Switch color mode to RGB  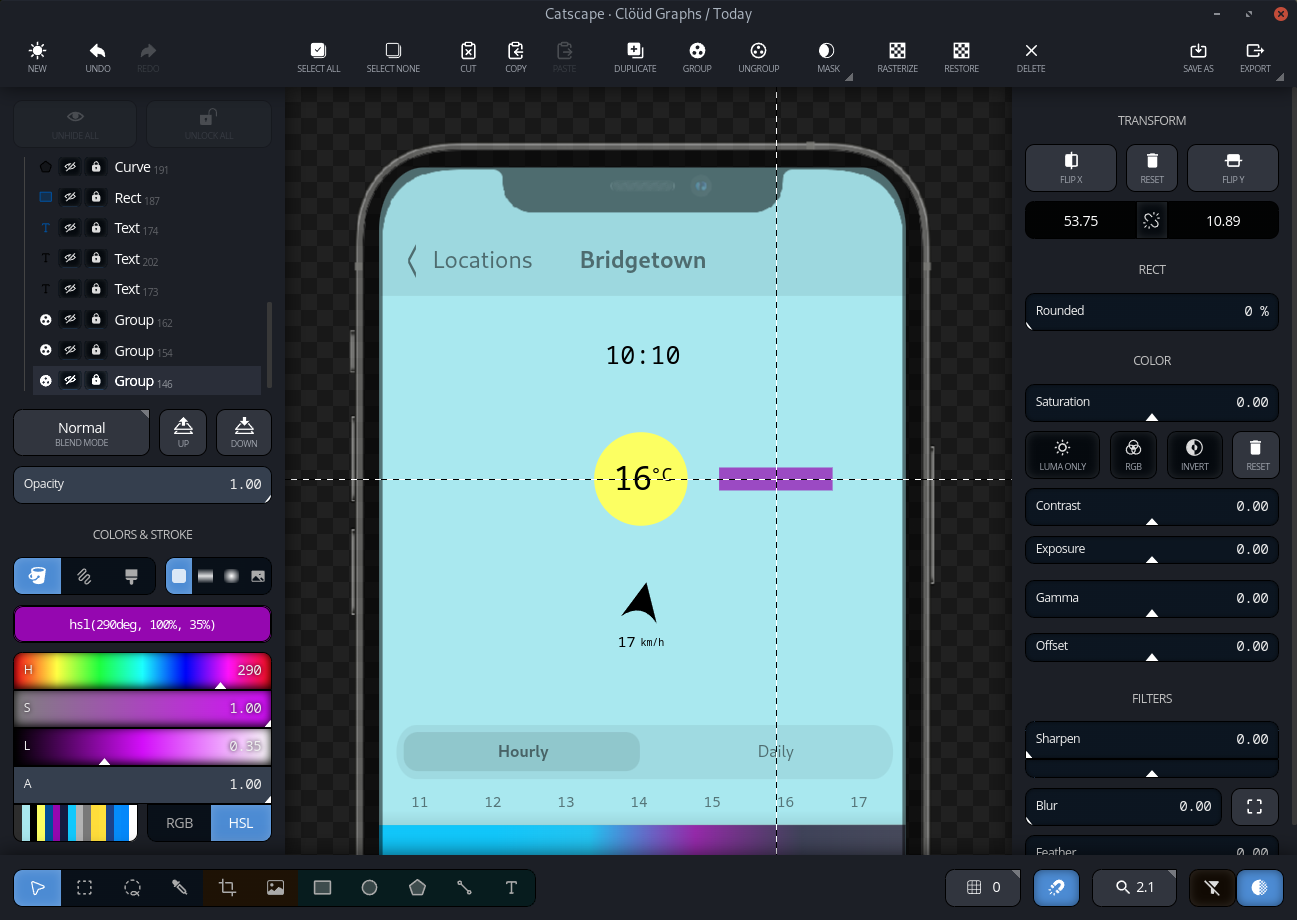[180, 823]
